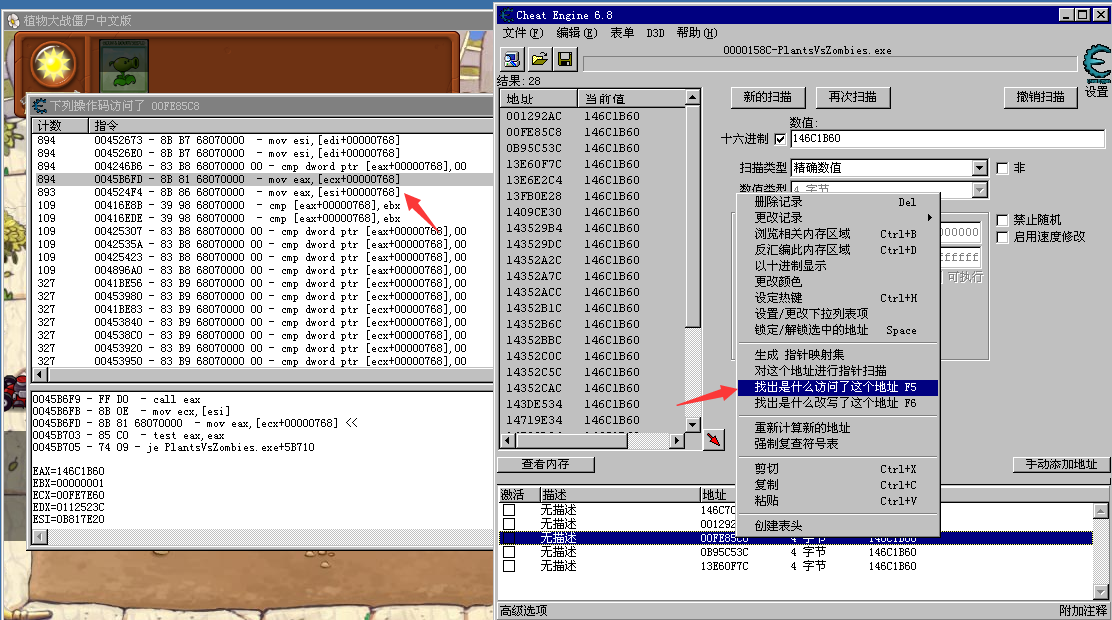Select the highlighted 00FE85C8 address table row

(x=796, y=538)
